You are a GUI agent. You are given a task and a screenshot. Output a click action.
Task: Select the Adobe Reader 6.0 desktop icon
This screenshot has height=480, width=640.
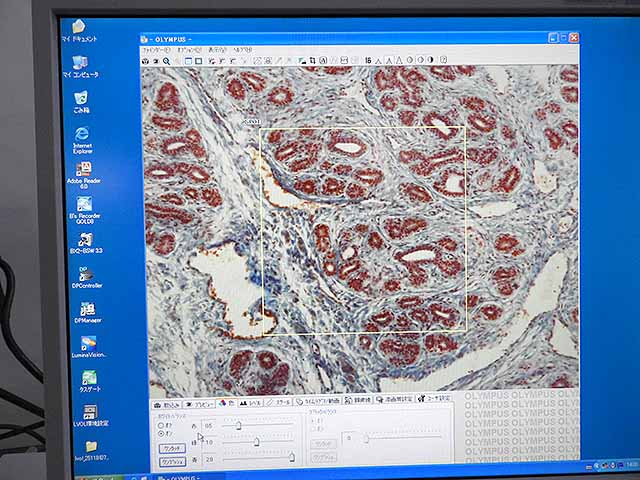84,175
